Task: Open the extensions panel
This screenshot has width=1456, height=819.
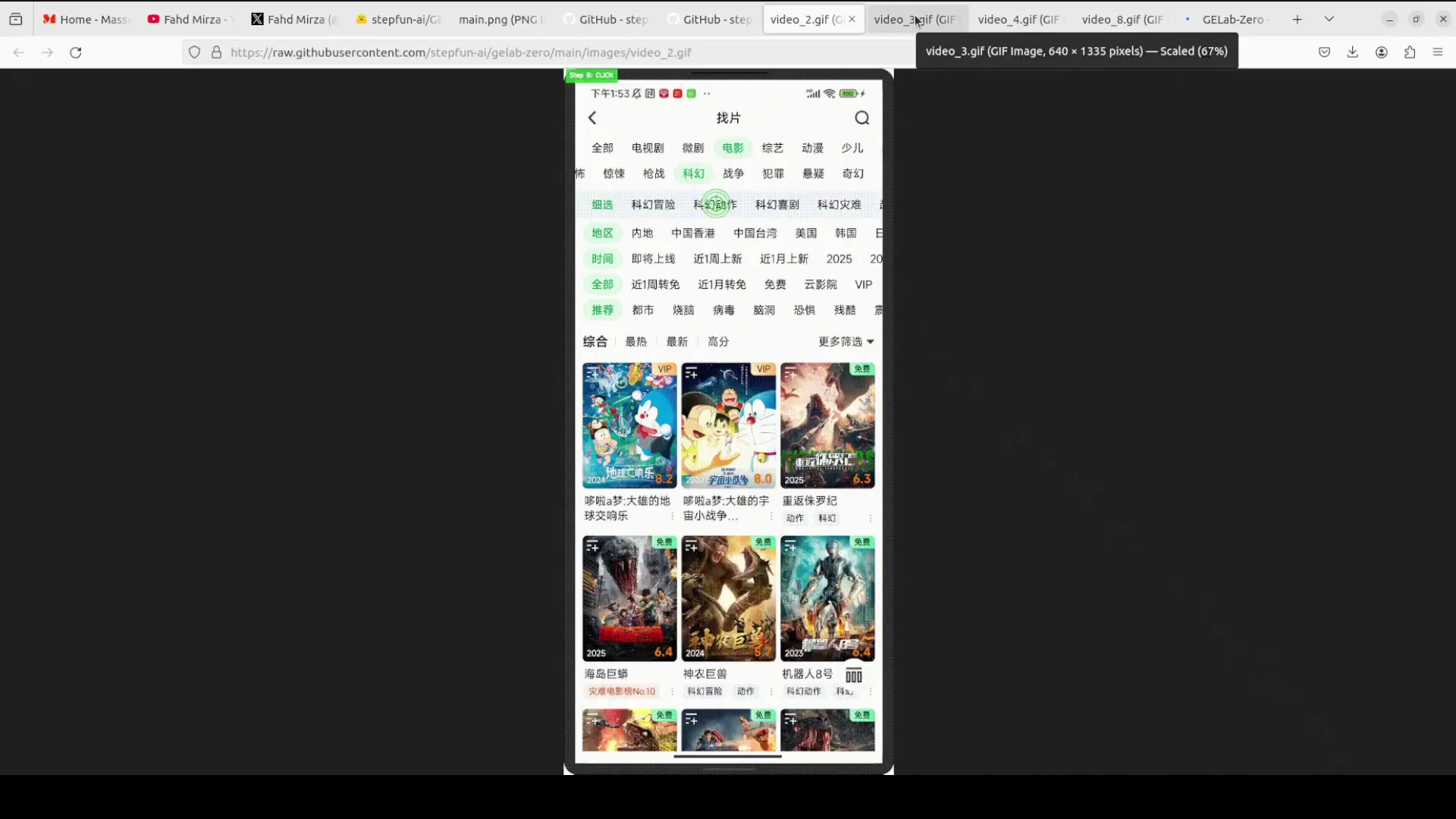Action: pyautogui.click(x=1410, y=52)
